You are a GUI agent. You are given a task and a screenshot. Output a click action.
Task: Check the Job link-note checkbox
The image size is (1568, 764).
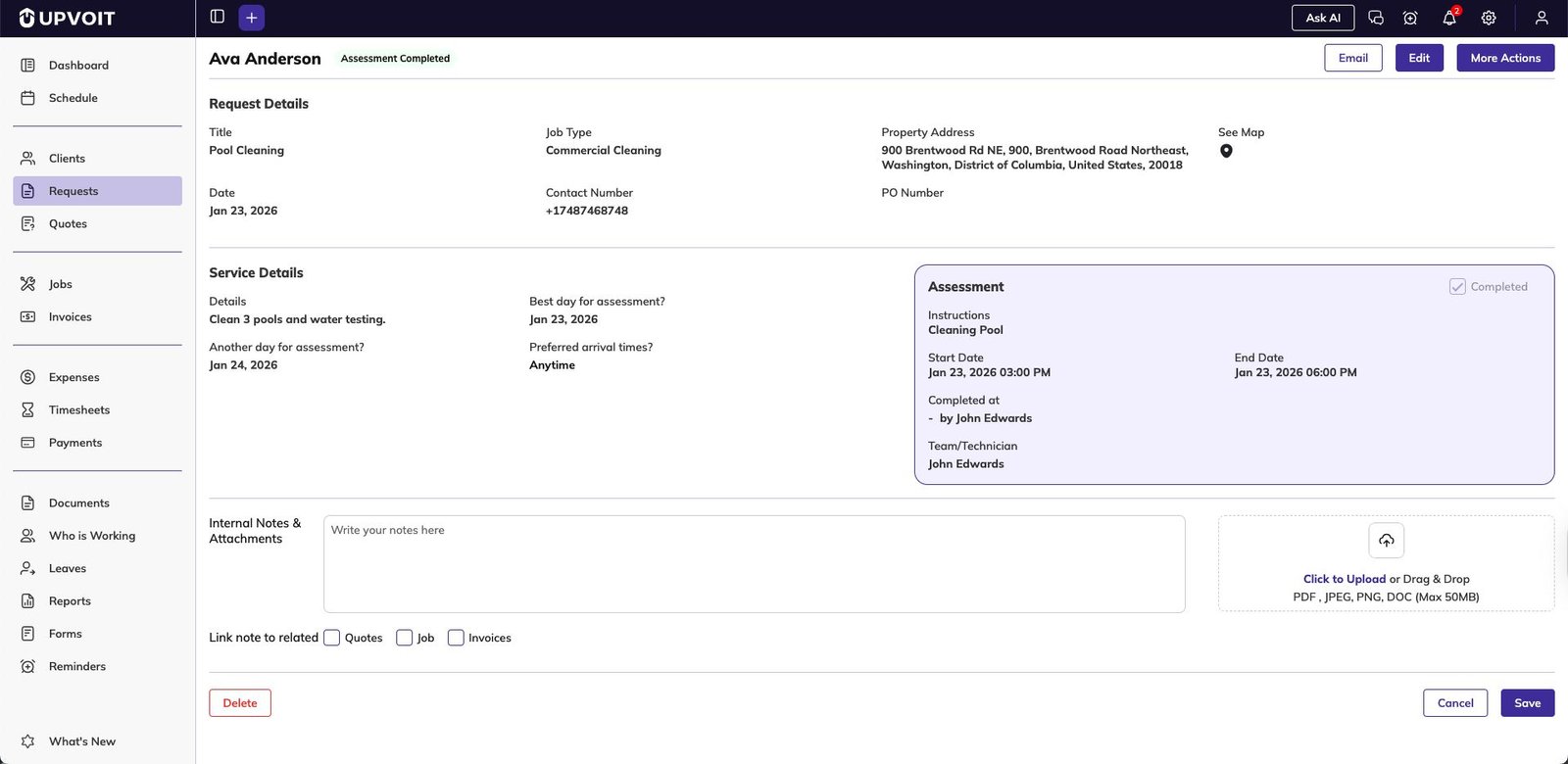[405, 638]
